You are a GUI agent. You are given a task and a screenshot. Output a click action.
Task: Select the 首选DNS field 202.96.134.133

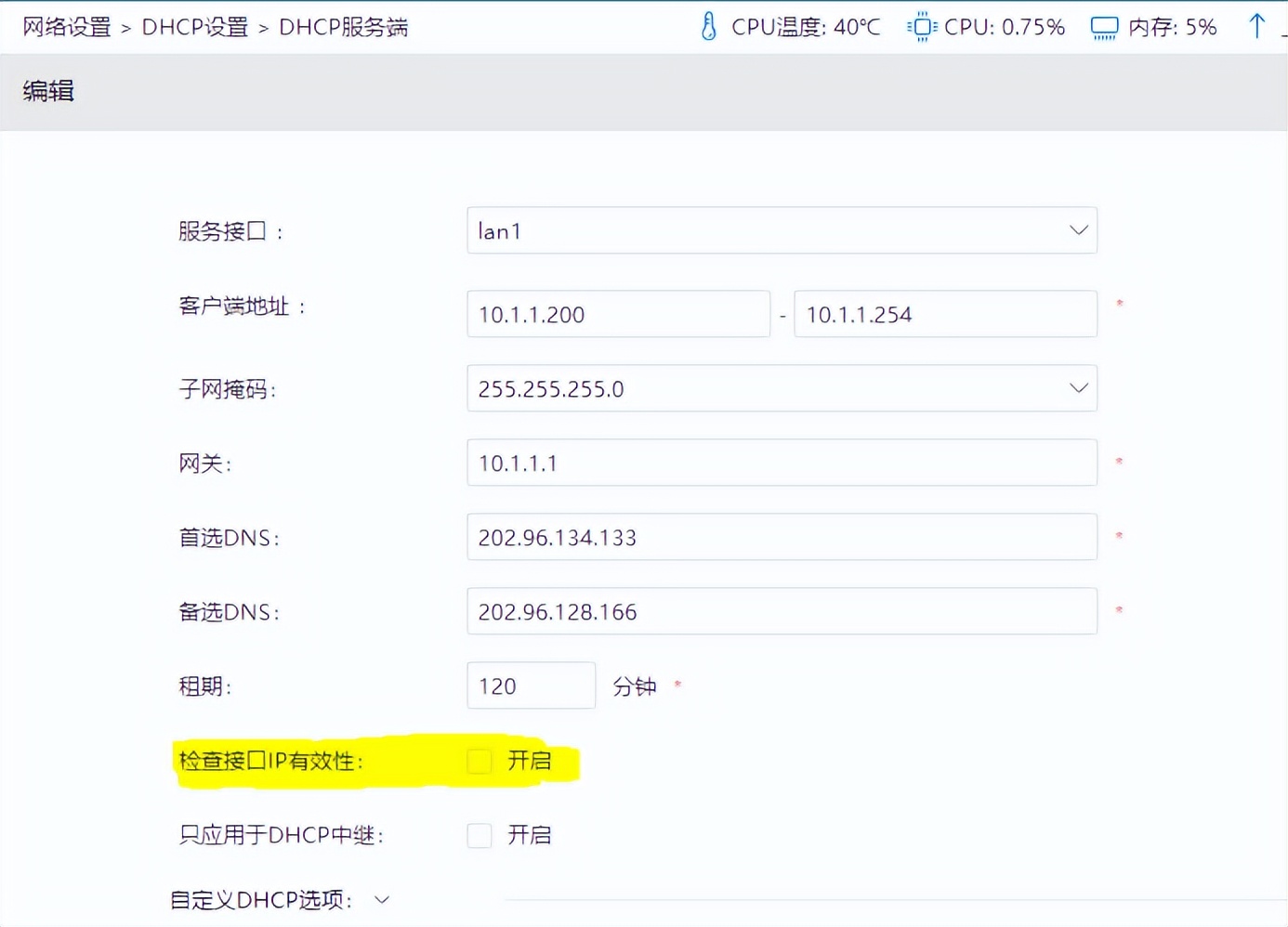coord(781,537)
